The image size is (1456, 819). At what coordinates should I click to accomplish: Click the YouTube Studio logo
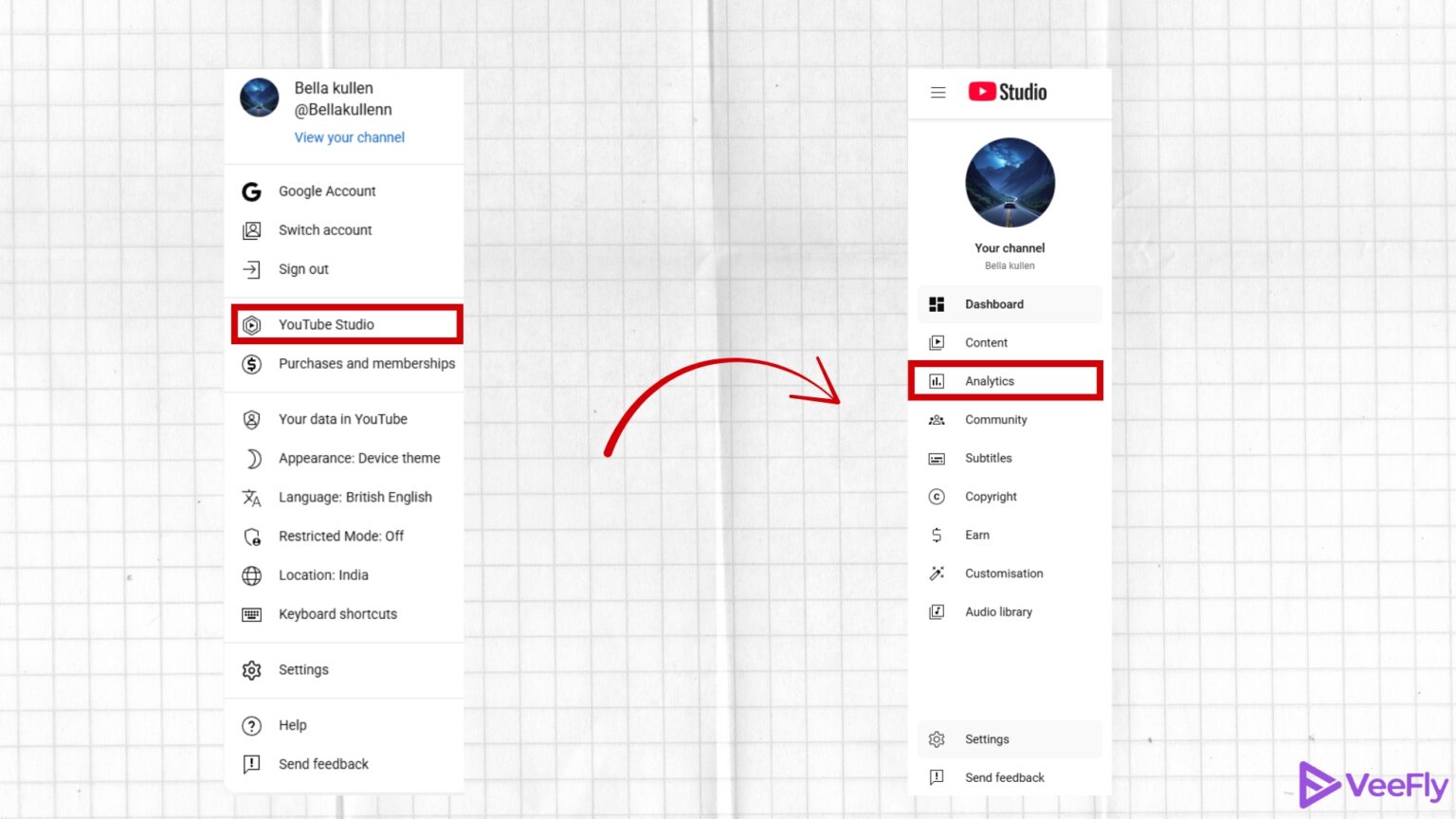tap(1007, 91)
